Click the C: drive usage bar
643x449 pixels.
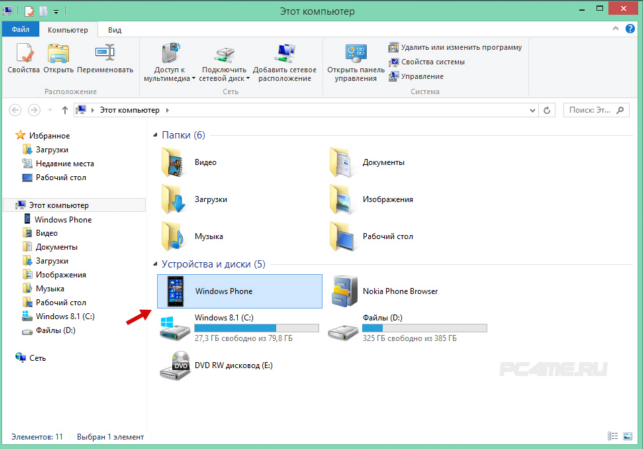pos(256,328)
